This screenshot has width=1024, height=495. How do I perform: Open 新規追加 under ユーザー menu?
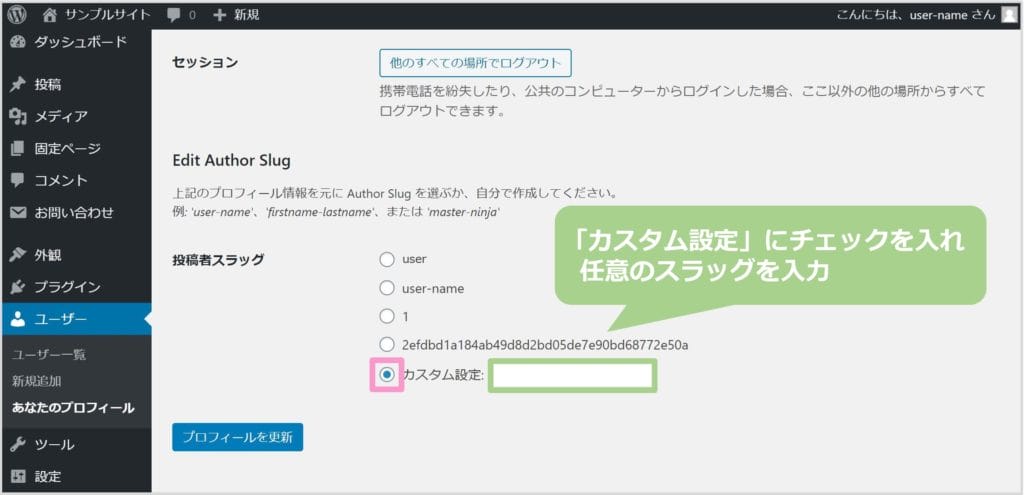click(x=36, y=381)
